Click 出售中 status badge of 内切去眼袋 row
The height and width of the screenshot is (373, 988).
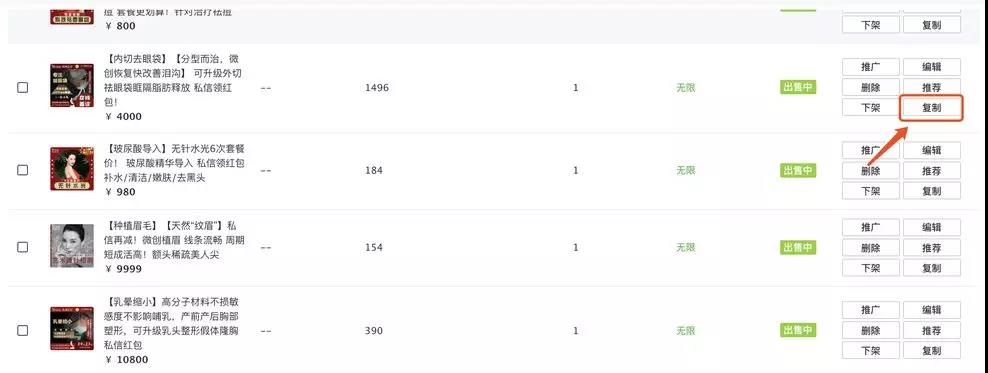798,88
